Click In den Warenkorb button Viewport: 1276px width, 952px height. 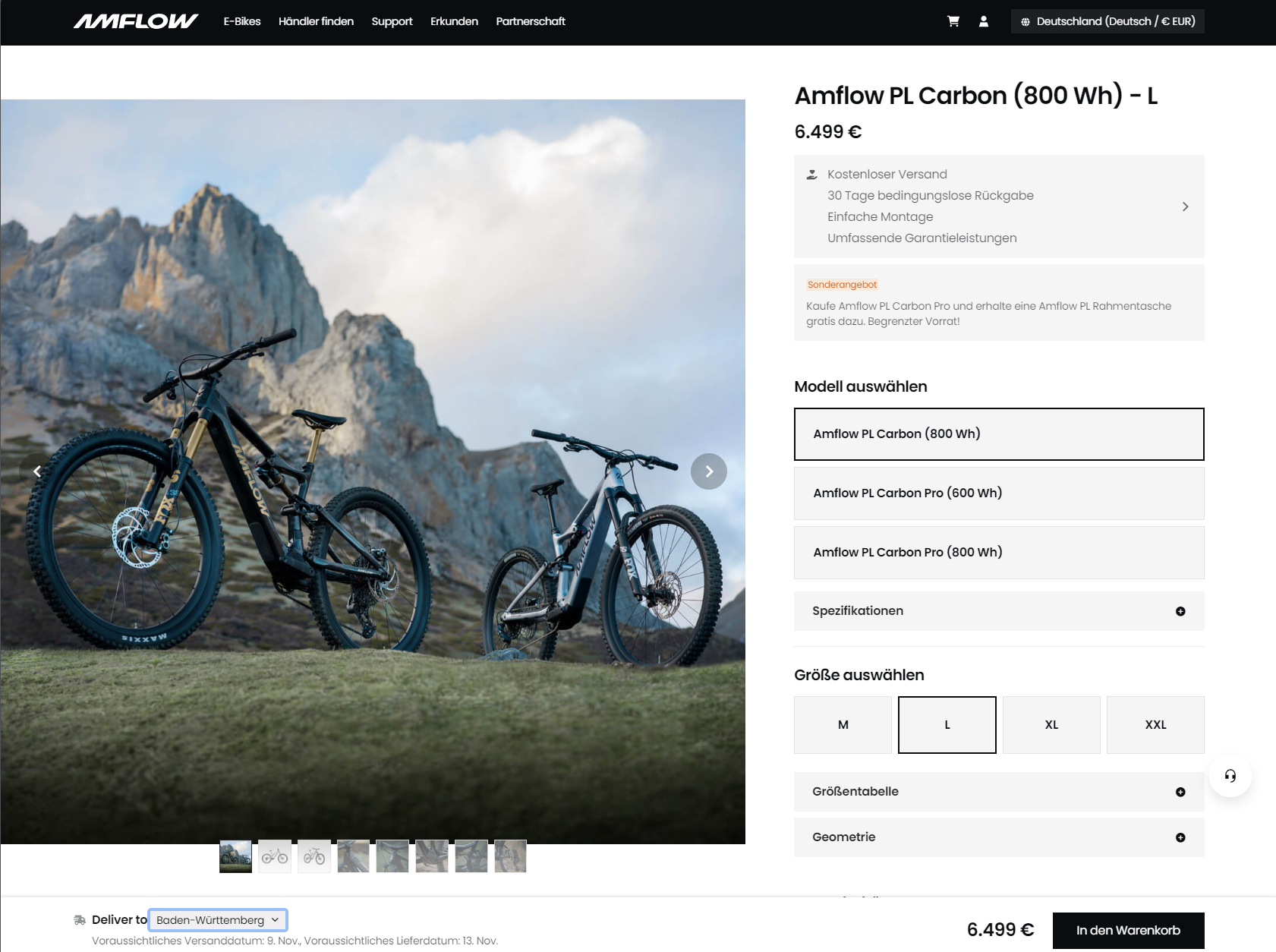[x=1128, y=931]
